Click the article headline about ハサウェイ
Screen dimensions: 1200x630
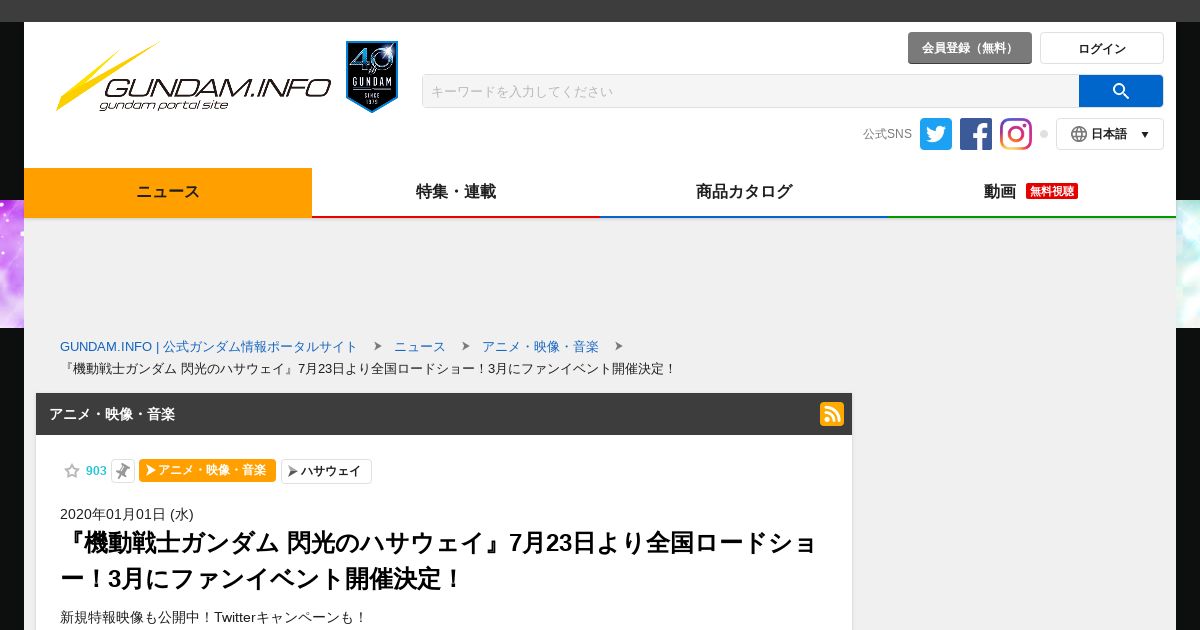(440, 561)
